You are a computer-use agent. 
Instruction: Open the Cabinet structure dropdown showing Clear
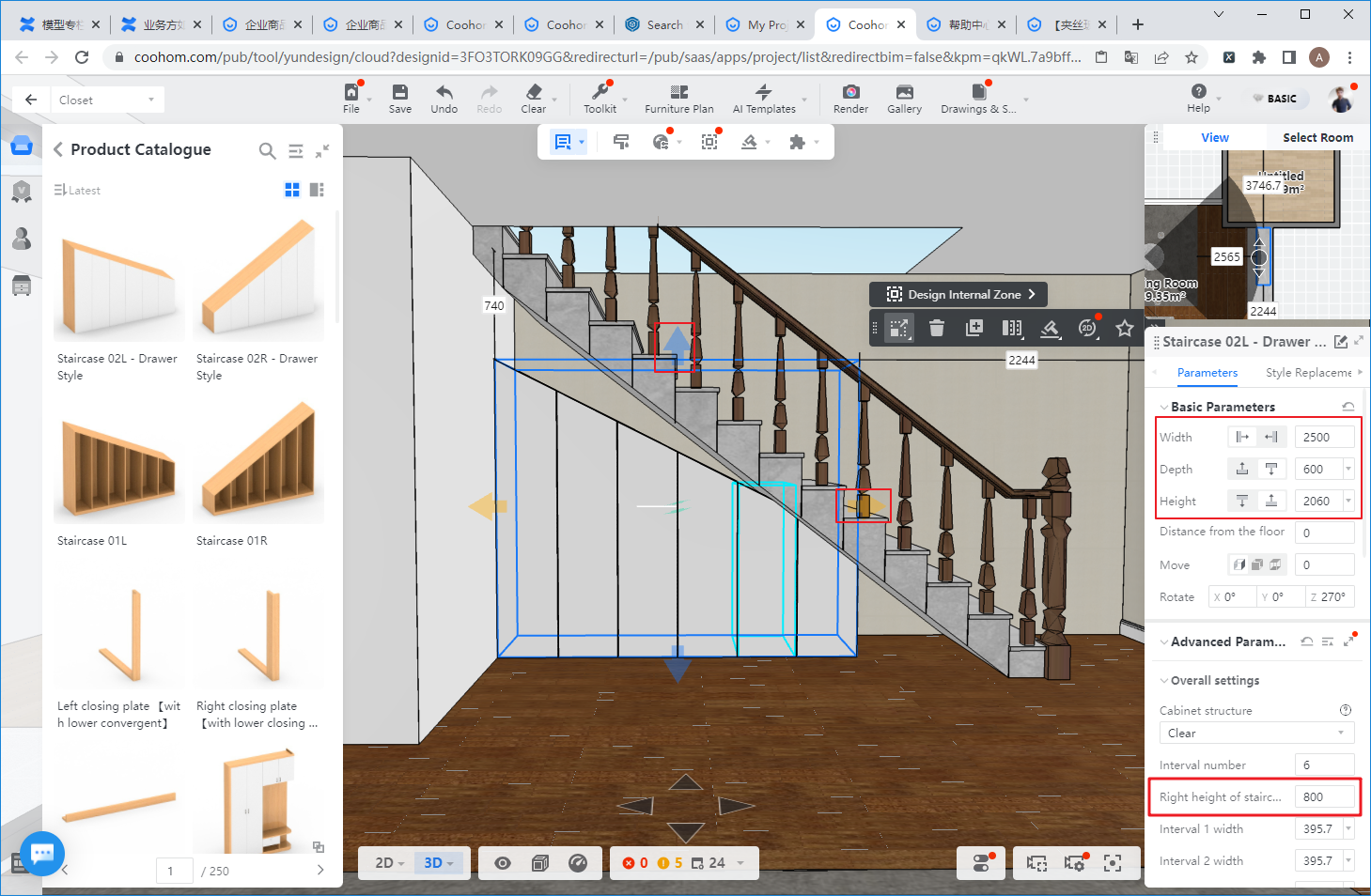click(1255, 734)
